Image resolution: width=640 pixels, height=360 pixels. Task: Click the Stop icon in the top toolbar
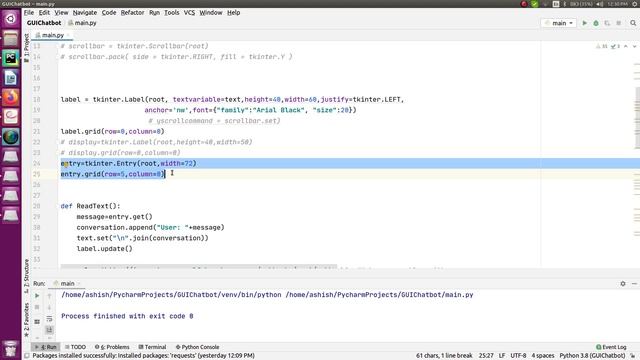coord(619,23)
